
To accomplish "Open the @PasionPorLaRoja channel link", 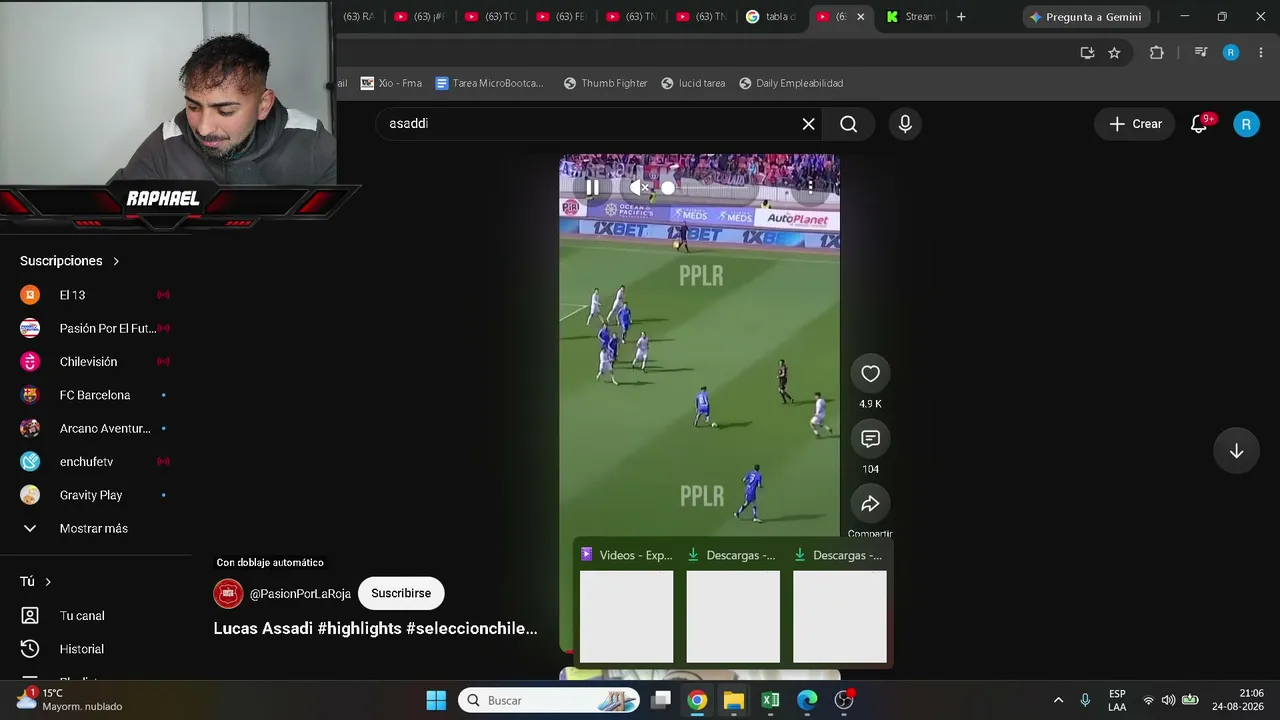I will (x=300, y=594).
